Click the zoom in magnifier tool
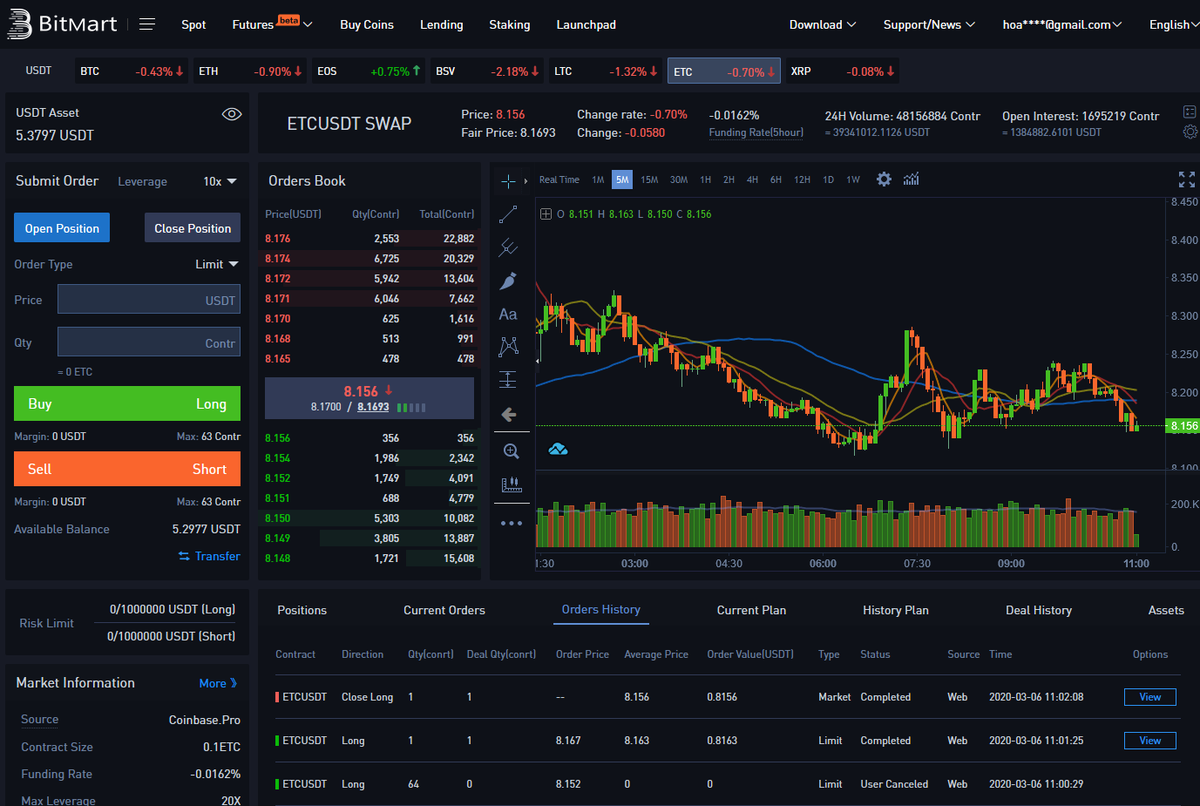 point(511,451)
